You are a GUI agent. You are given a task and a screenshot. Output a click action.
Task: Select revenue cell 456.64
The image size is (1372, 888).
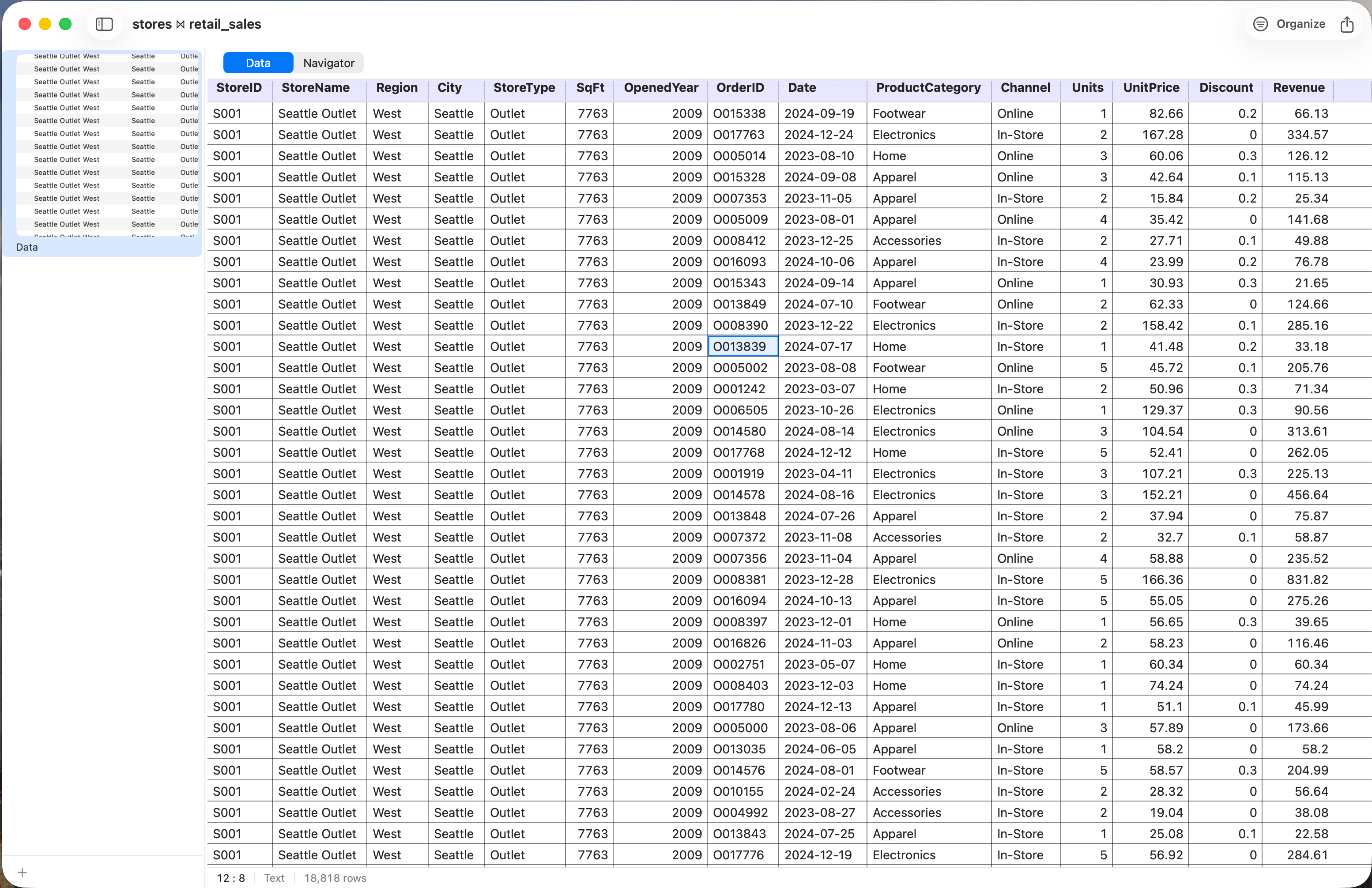(1298, 495)
